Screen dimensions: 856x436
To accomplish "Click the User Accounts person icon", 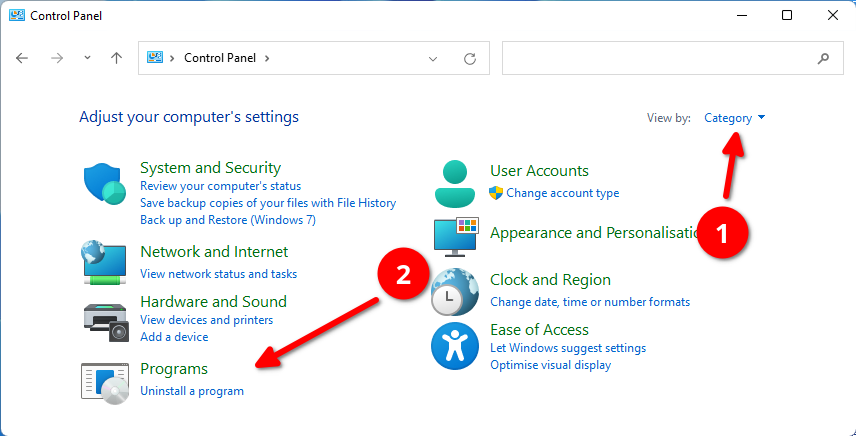I will 457,181.
